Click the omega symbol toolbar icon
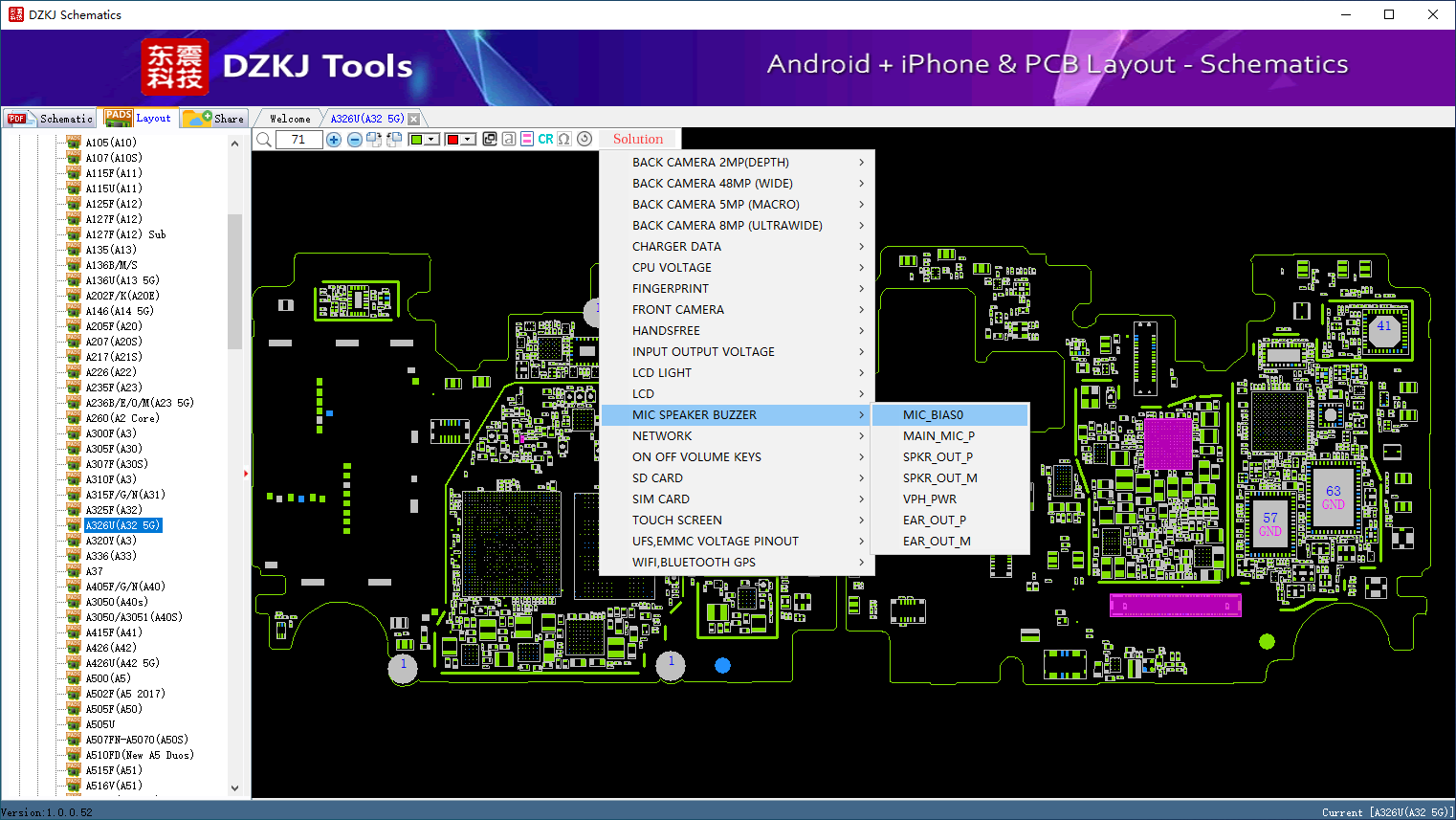The height and width of the screenshot is (820, 1456). (564, 139)
